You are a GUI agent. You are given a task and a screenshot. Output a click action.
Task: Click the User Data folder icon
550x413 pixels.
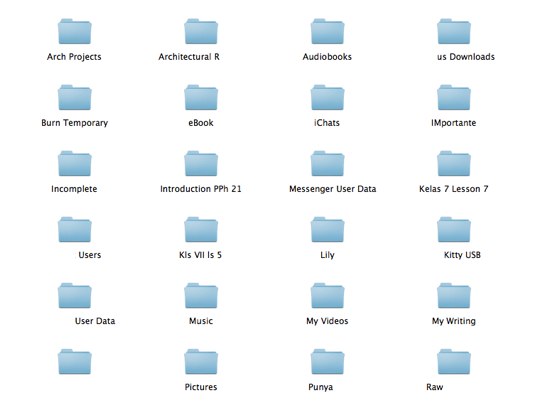tap(75, 296)
